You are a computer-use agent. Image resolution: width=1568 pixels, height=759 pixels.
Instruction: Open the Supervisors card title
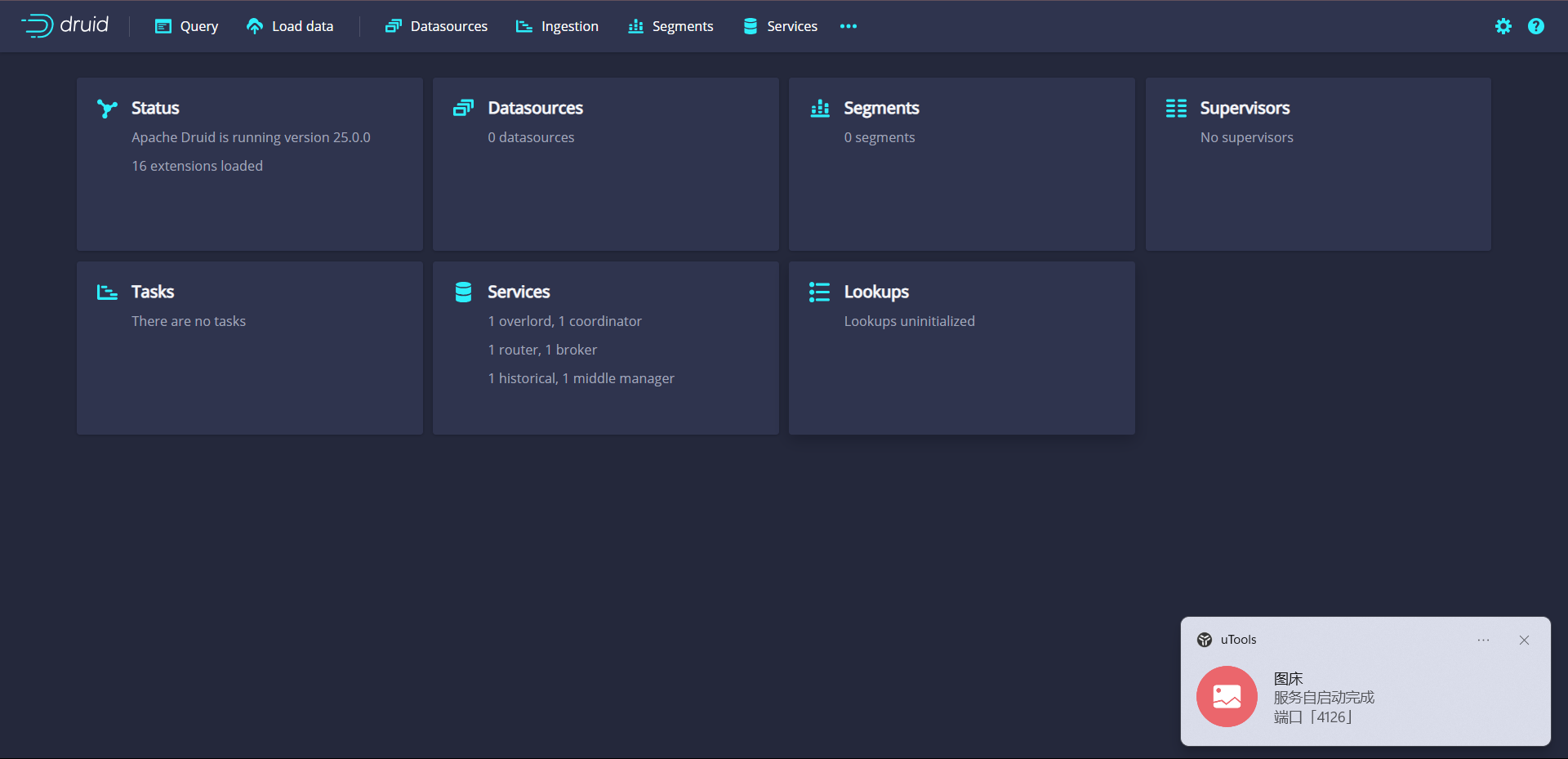coord(1245,108)
